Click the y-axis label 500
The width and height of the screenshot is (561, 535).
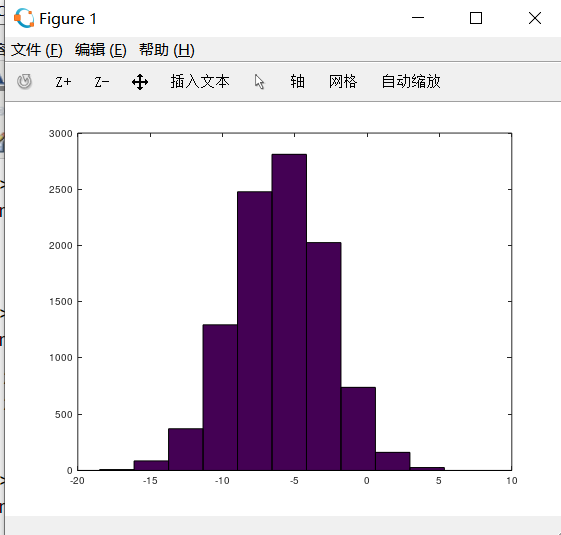64,414
